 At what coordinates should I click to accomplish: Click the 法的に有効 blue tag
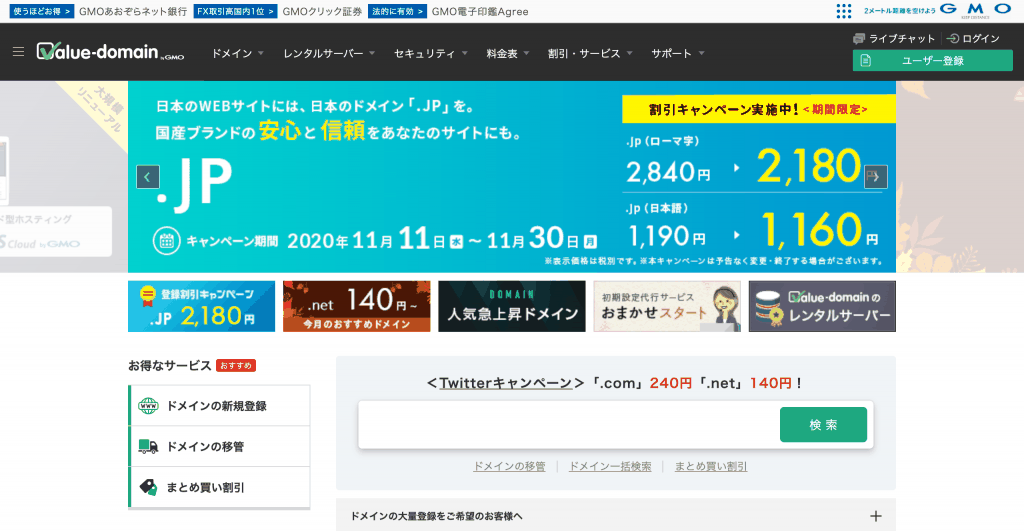(x=397, y=11)
